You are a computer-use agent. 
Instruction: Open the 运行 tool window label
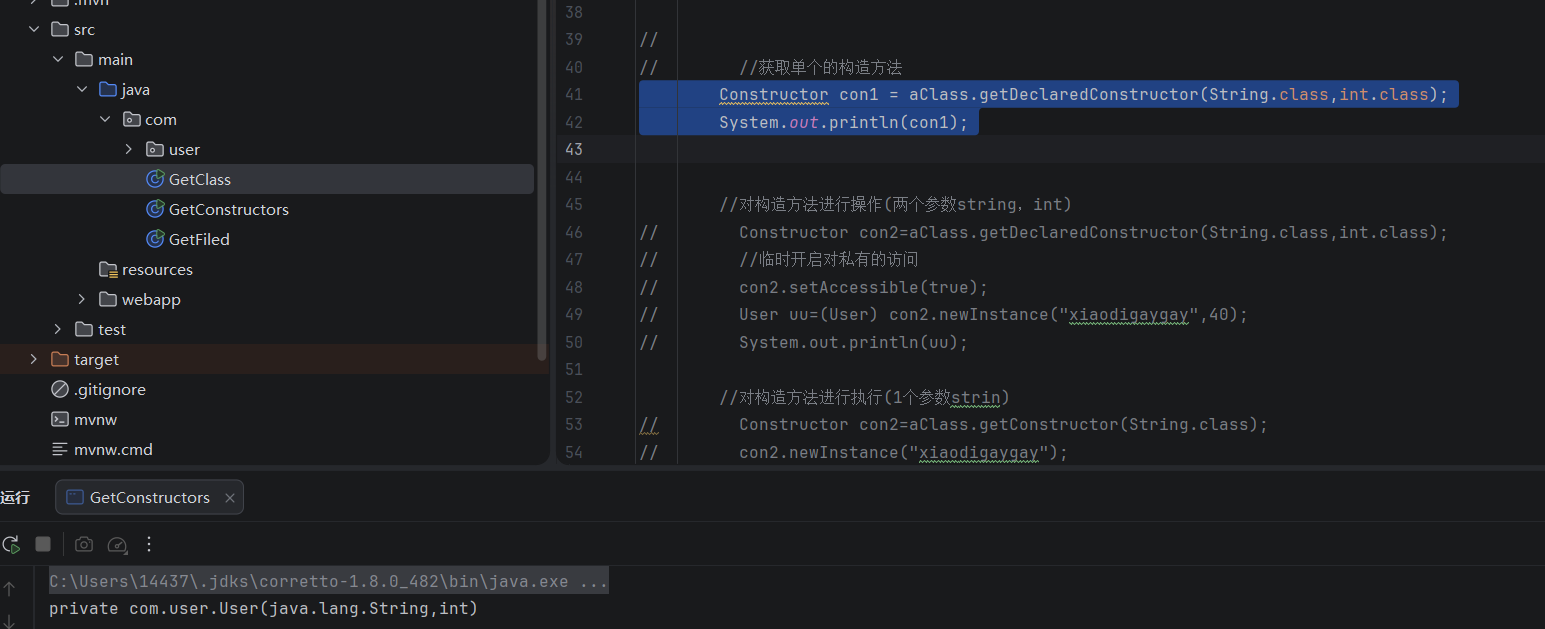(x=15, y=498)
